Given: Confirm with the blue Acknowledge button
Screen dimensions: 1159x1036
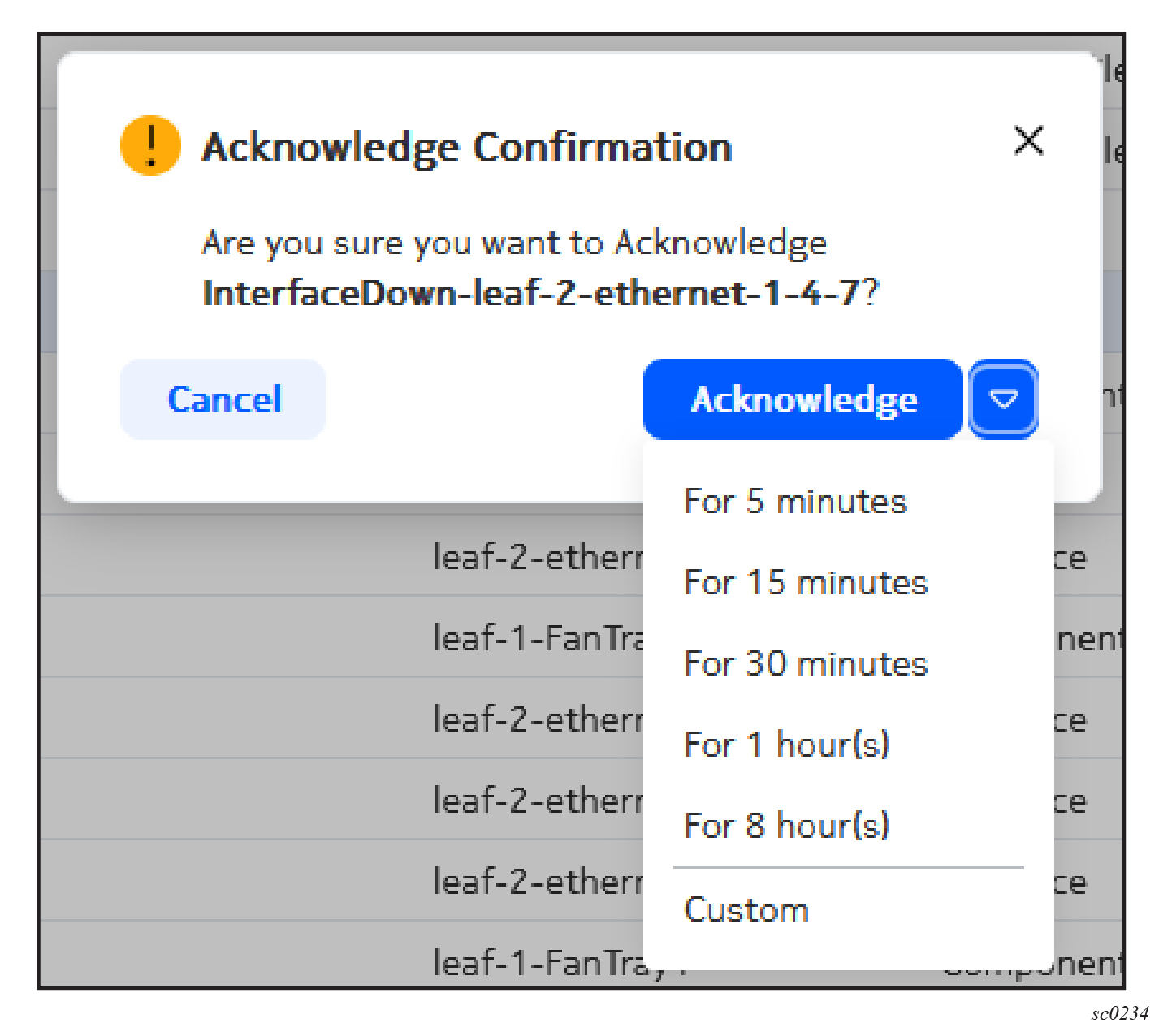Looking at the screenshot, I should point(802,399).
